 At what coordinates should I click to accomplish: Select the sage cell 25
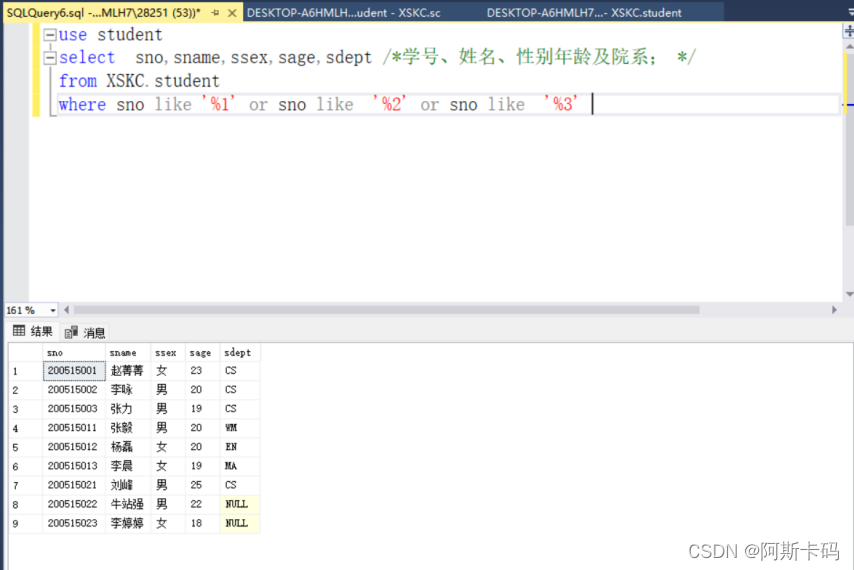[202, 485]
